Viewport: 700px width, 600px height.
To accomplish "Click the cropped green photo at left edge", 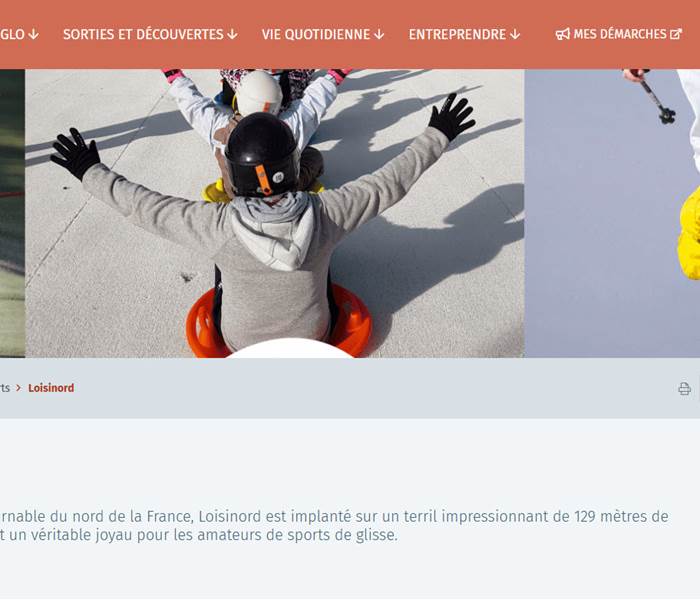I will click(x=12, y=213).
